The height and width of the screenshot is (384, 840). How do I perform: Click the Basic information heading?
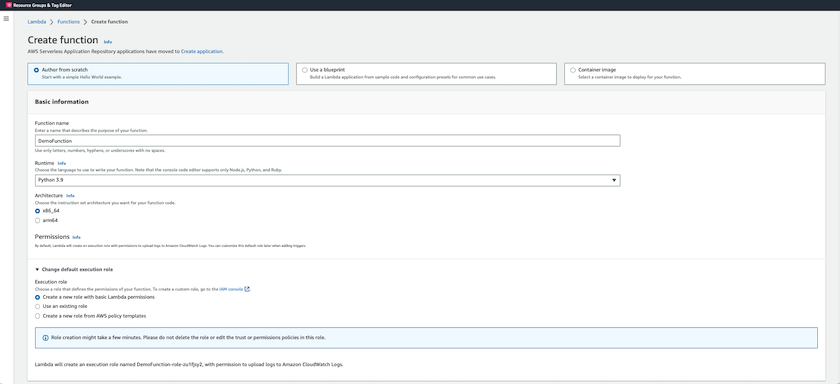(62, 102)
